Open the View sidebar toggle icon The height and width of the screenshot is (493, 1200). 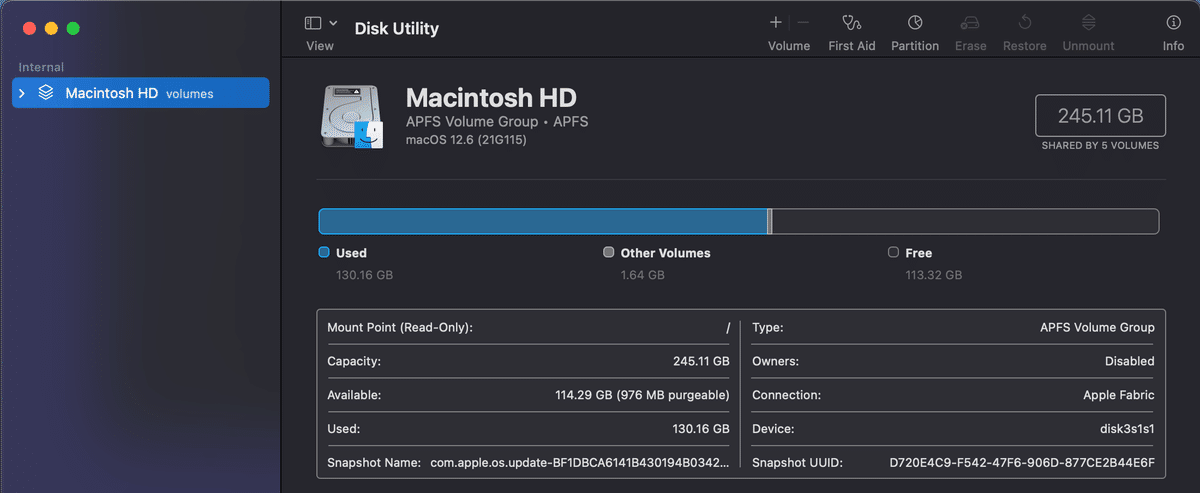(313, 23)
